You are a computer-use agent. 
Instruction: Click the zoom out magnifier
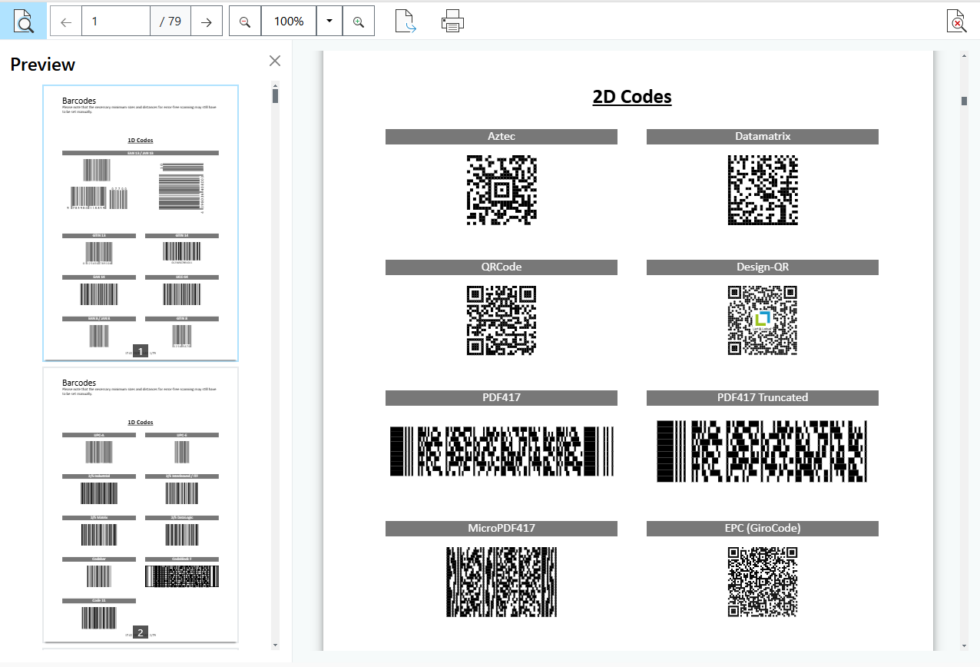point(245,21)
